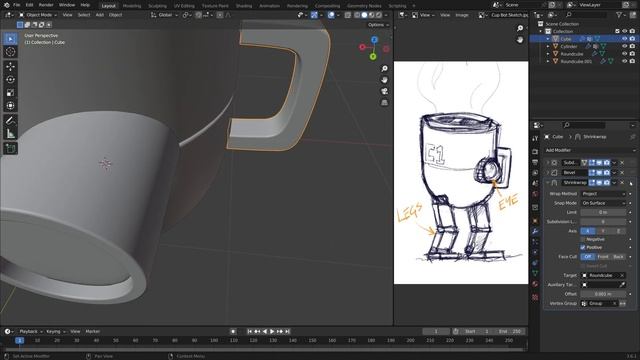Switch to the Sculpting workspace tab
Screen dimensions: 640x360
pos(157,6)
